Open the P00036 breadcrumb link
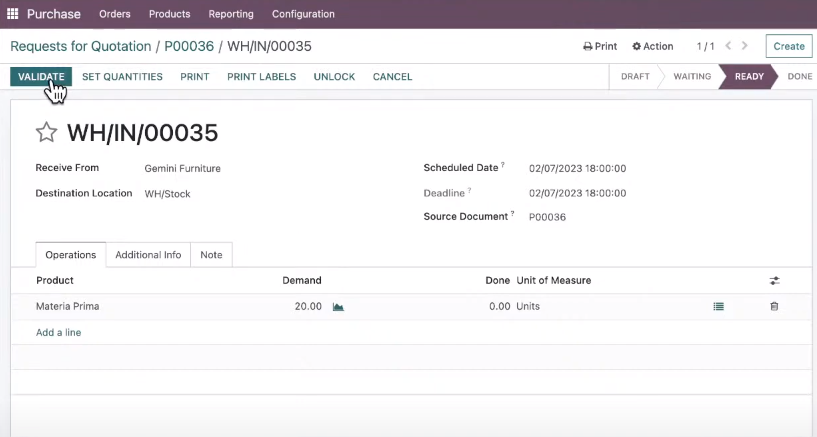 (x=189, y=46)
